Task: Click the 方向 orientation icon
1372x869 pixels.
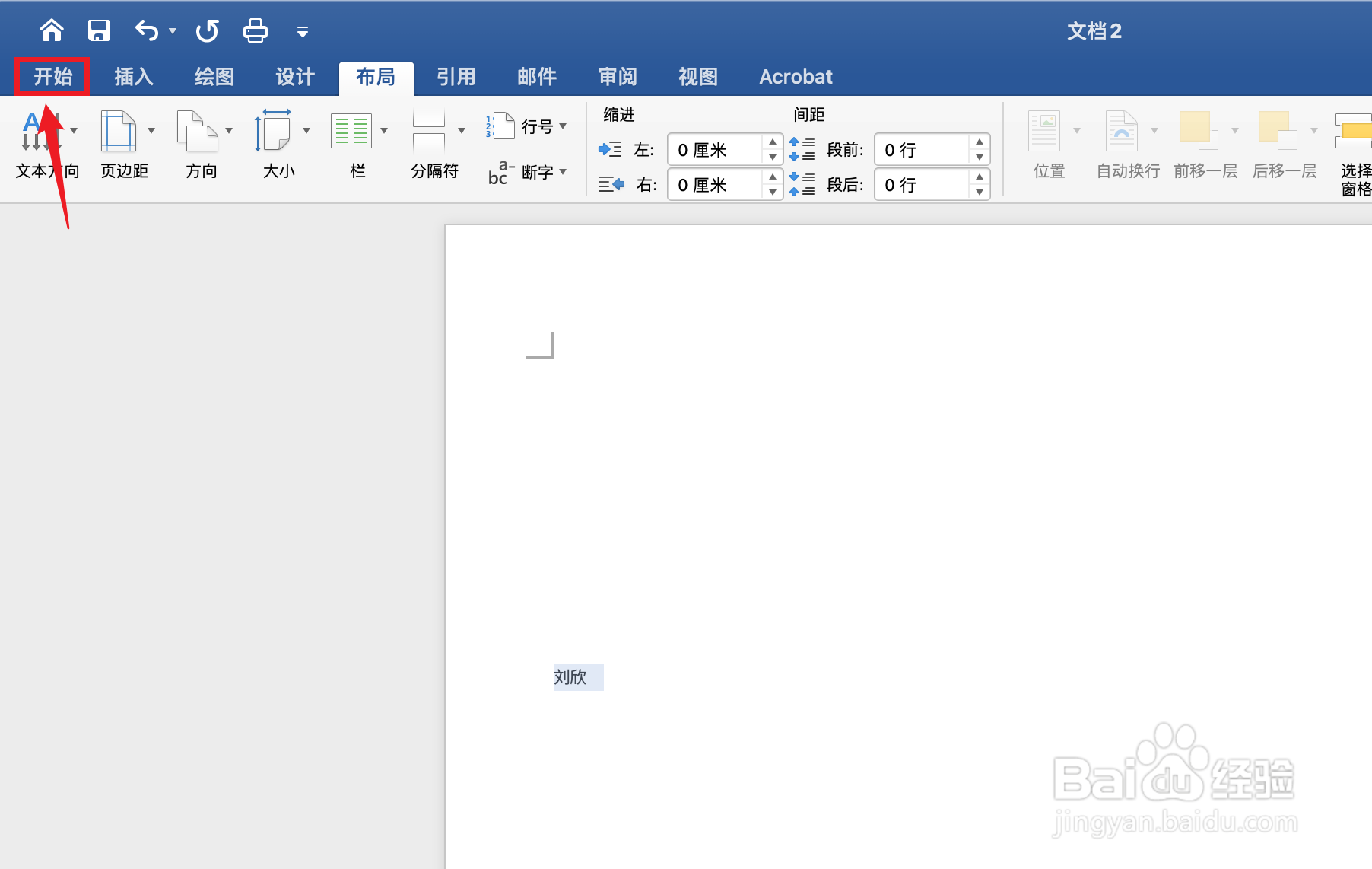Action: tap(197, 131)
